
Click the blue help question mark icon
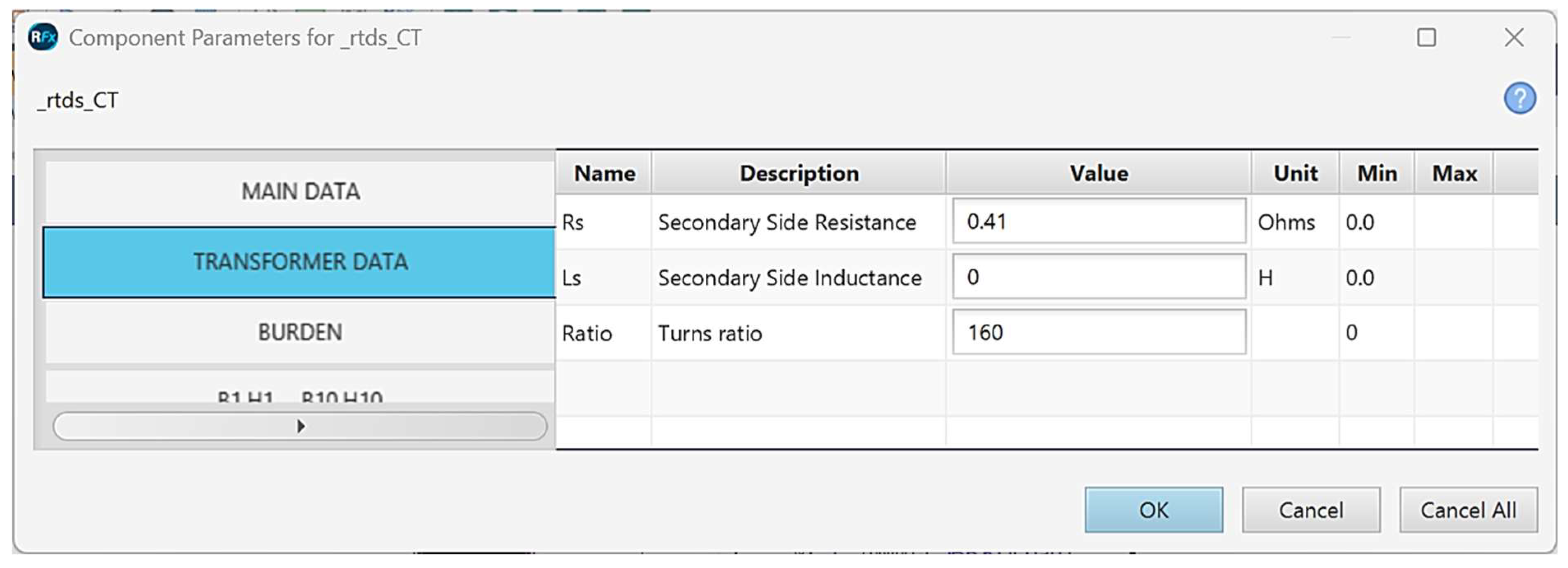pyautogui.click(x=1520, y=98)
